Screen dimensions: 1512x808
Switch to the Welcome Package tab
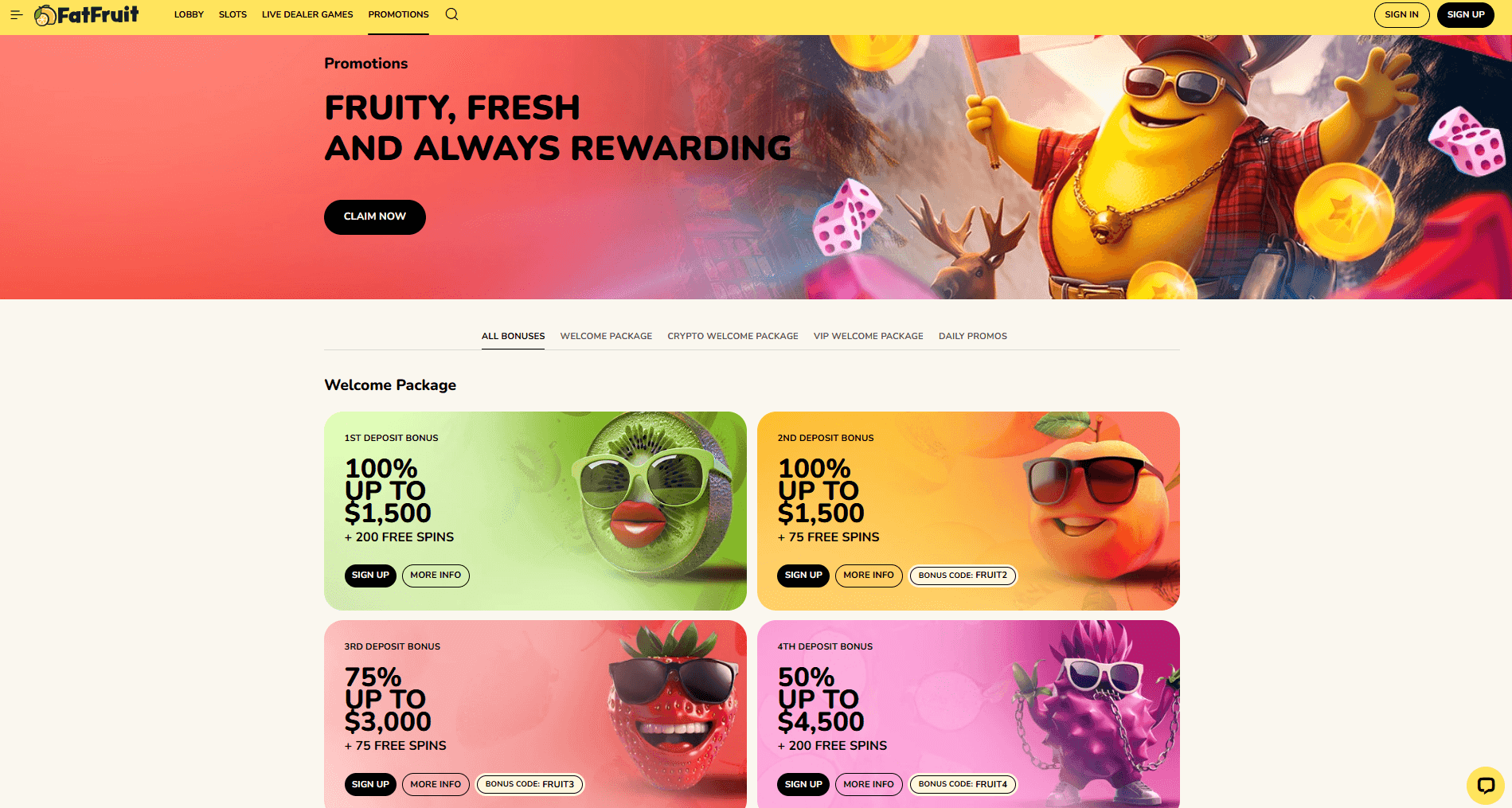tap(606, 336)
